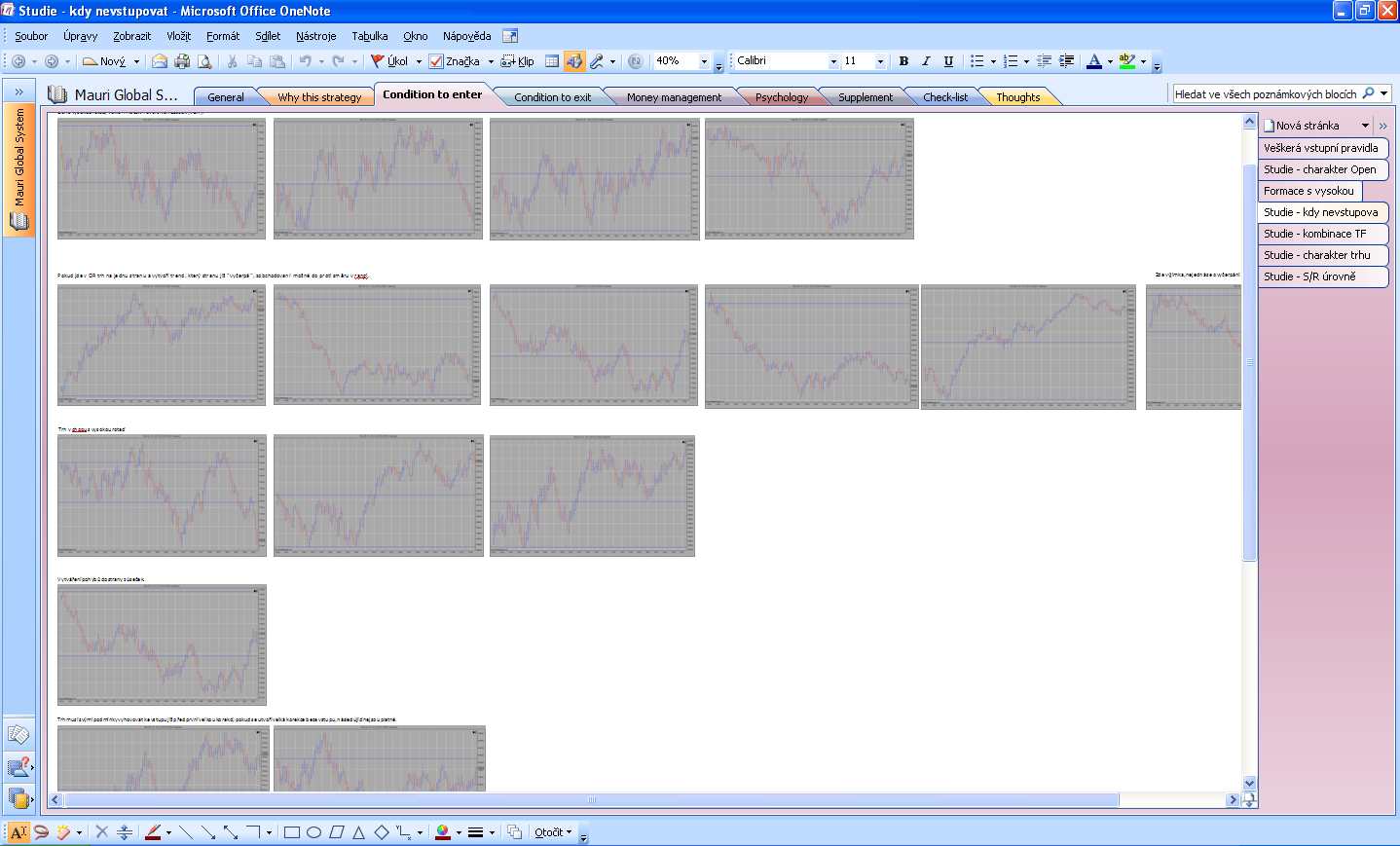Switch to the Money management tab
Screen dimensions: 1400x846
[674, 97]
